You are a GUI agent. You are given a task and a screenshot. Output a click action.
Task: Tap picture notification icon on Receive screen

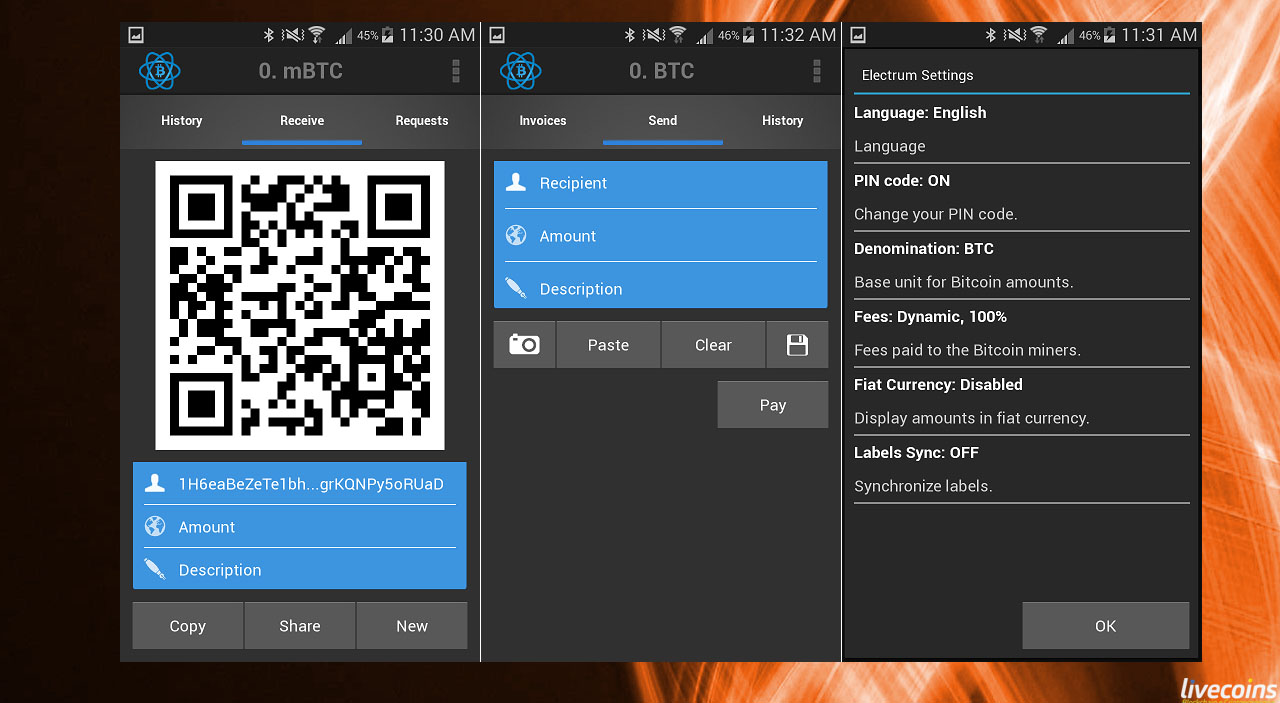pos(136,35)
